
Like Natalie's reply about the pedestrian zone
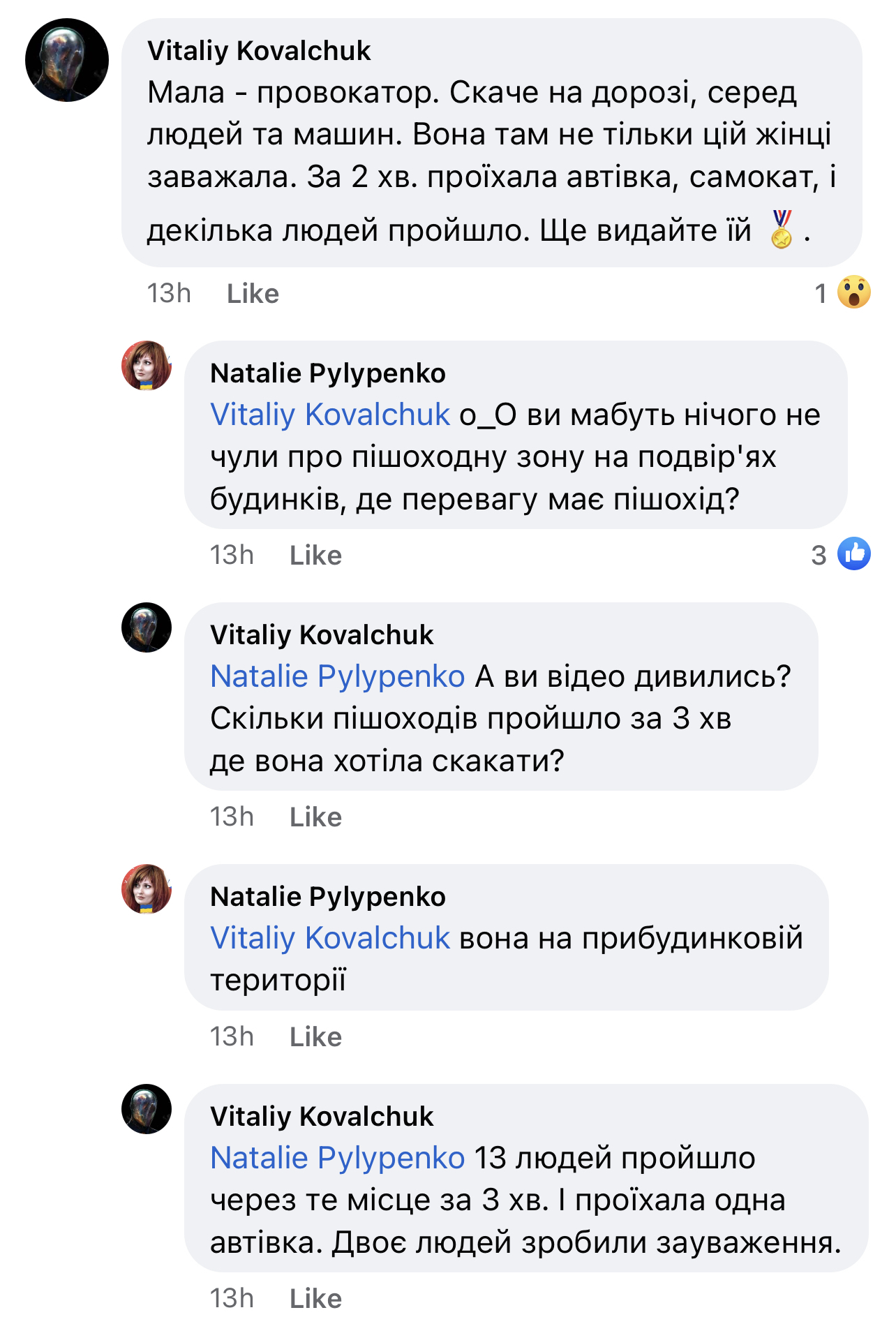(315, 556)
